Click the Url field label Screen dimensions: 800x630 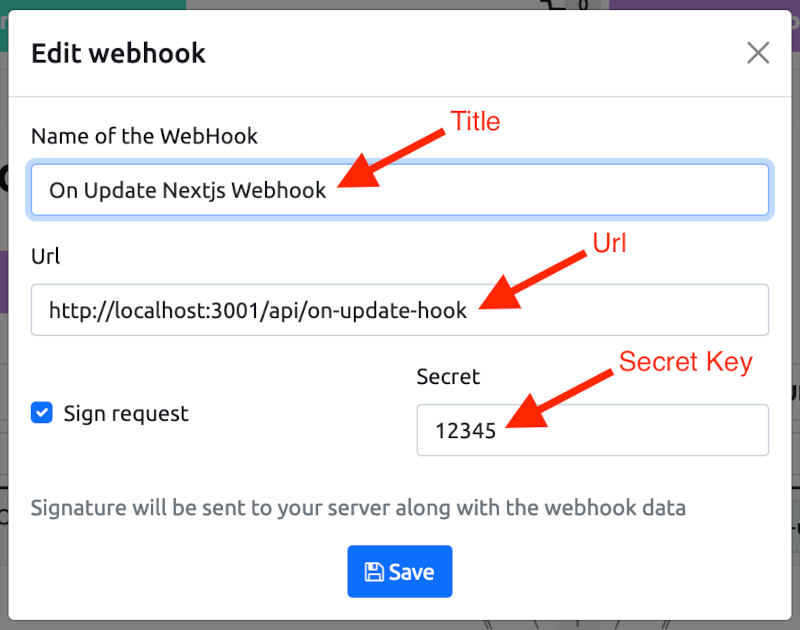pos(45,256)
